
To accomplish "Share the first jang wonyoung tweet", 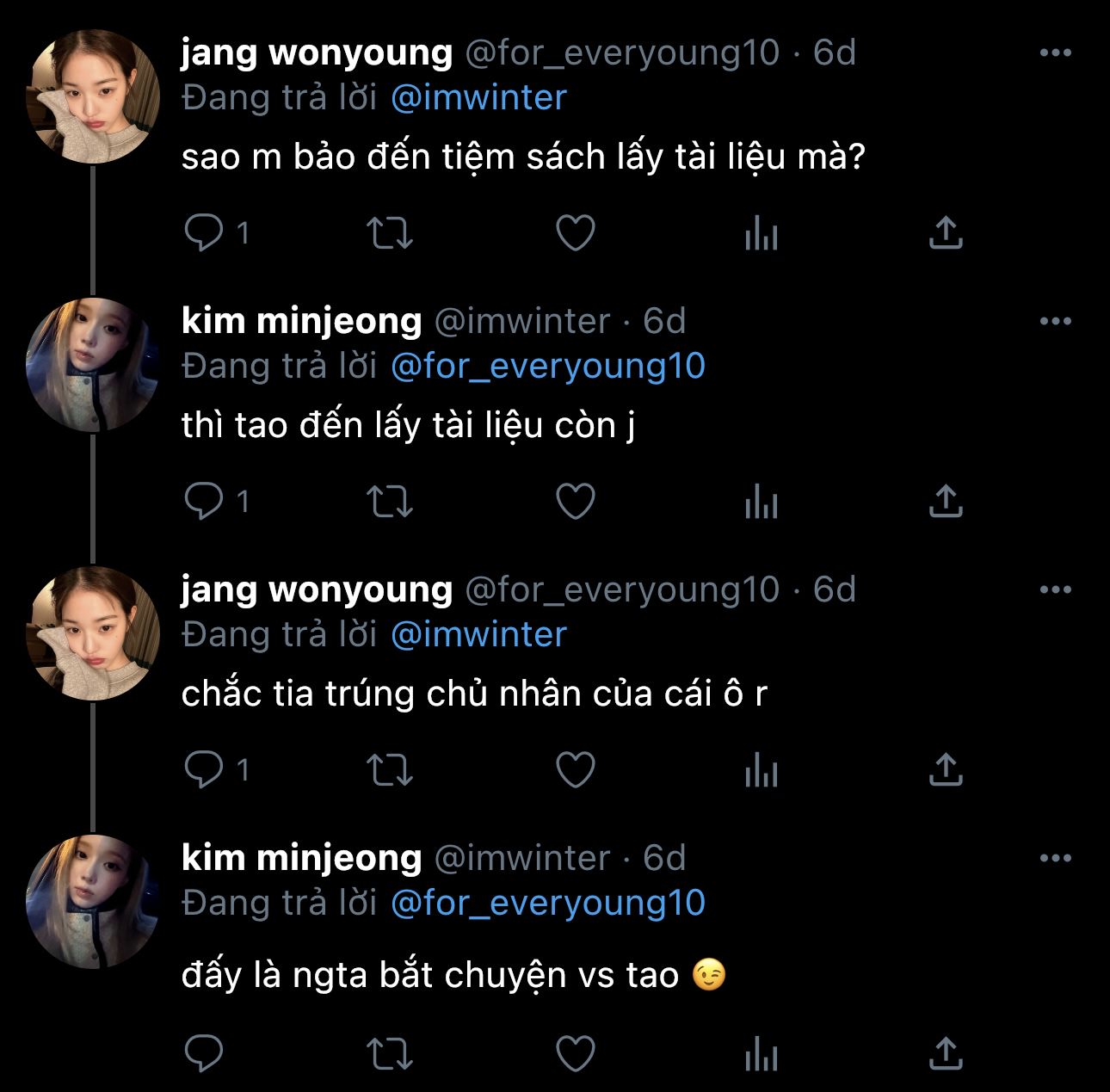I will click(x=945, y=232).
